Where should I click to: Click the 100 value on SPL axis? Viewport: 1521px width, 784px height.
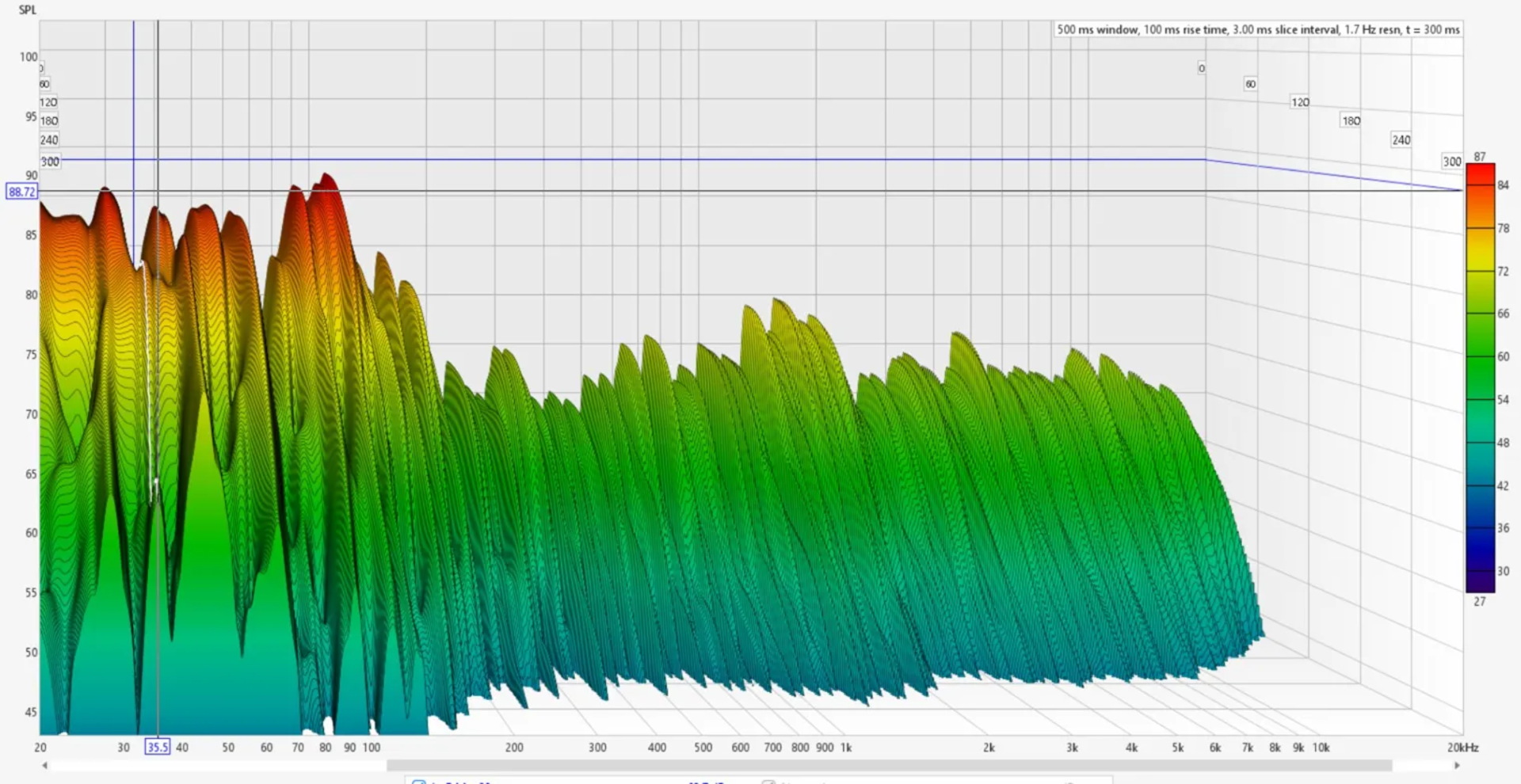(x=29, y=57)
